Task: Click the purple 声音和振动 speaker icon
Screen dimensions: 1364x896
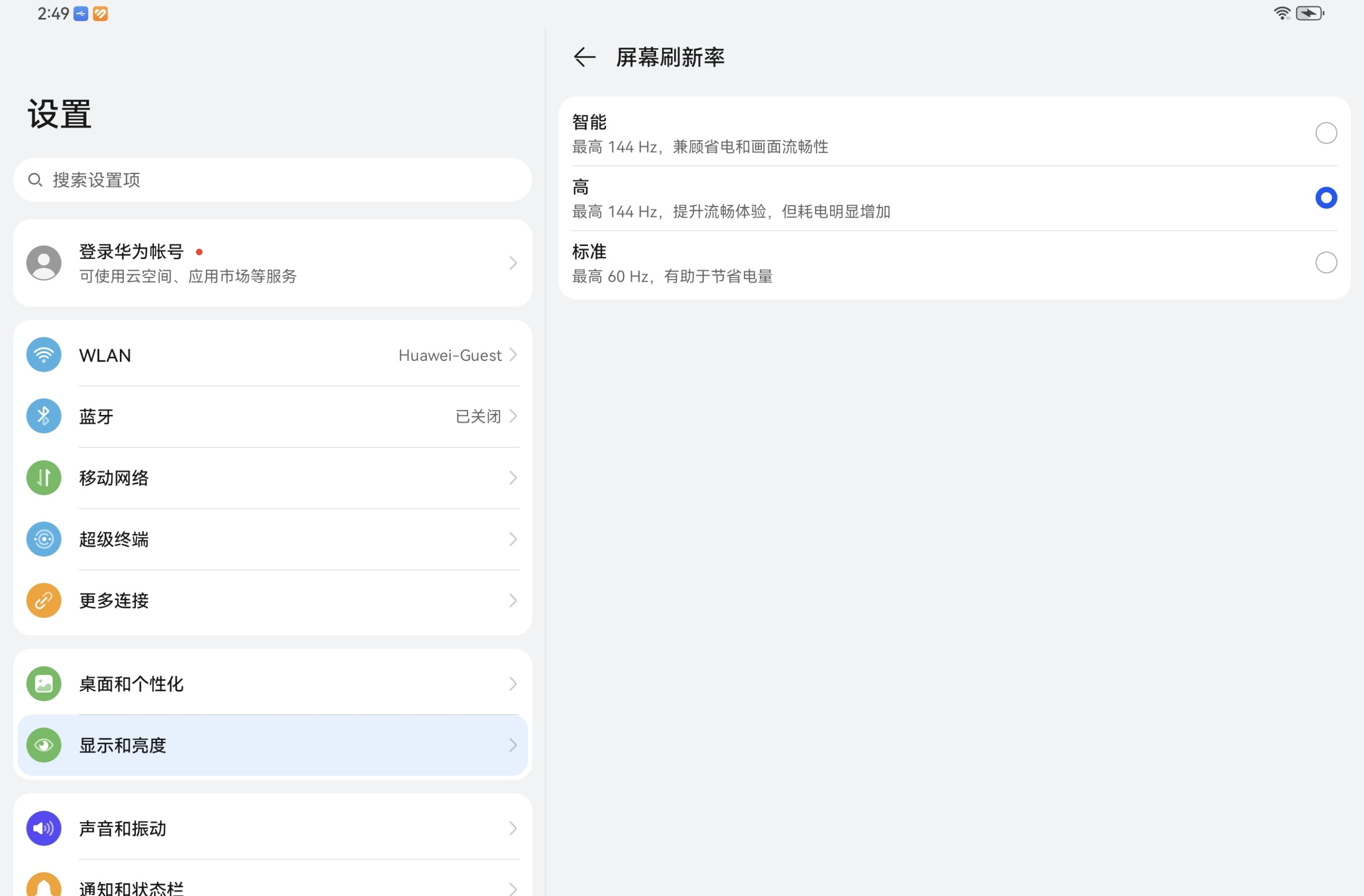Action: pos(44,828)
